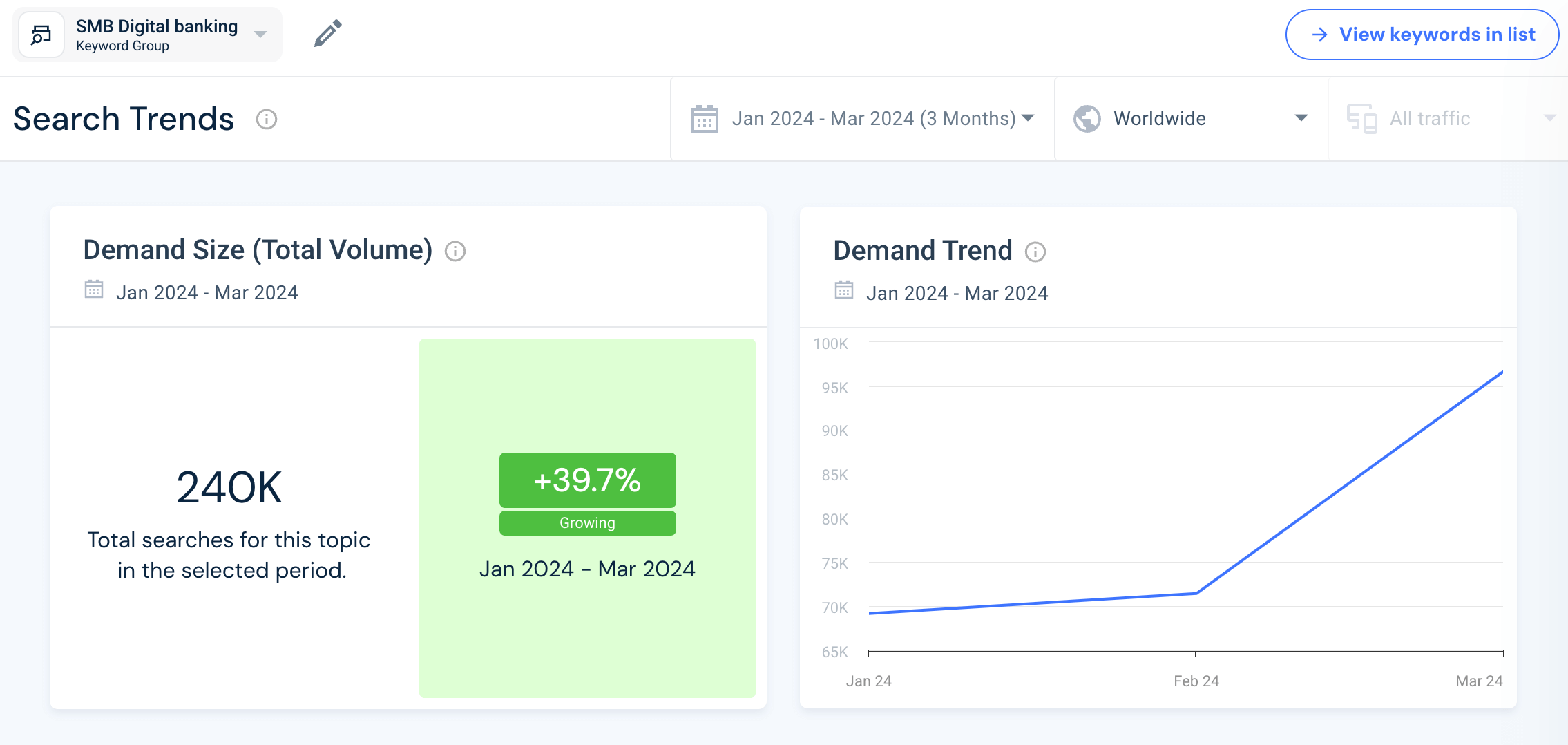Click the pencil icon to edit keyword group
This screenshot has height=745, width=1568.
(326, 33)
